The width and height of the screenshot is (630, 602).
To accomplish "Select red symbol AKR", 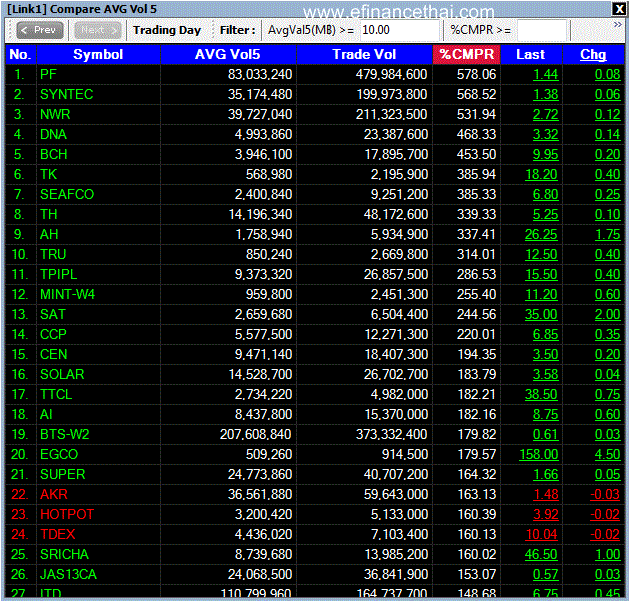I will coord(53,495).
